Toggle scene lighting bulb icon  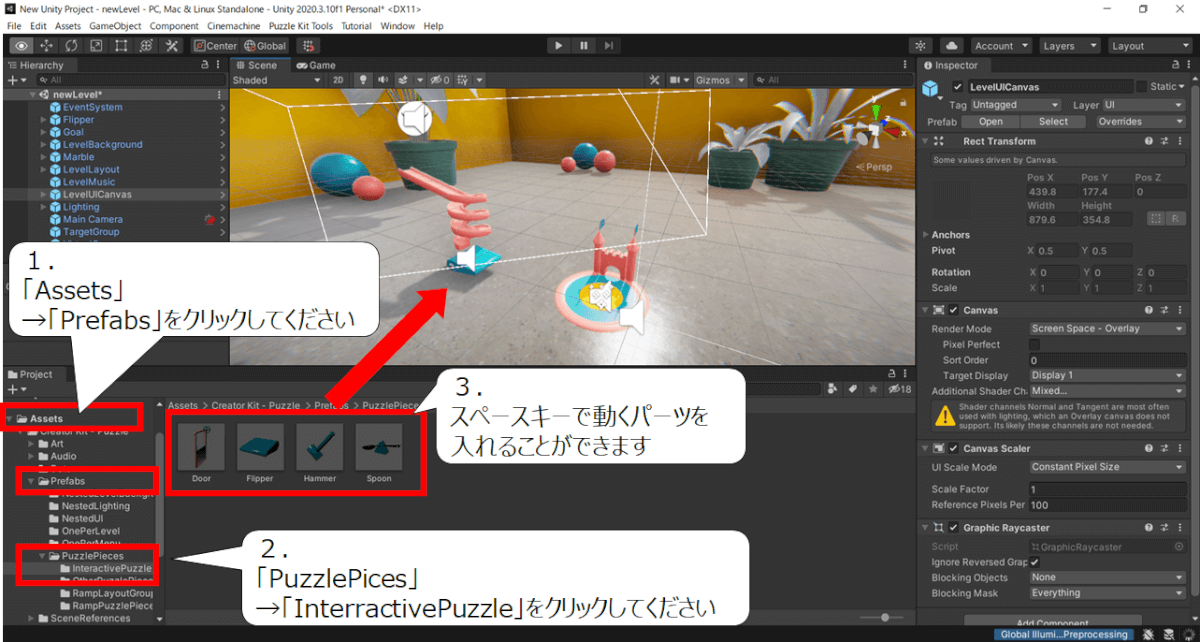(x=365, y=80)
